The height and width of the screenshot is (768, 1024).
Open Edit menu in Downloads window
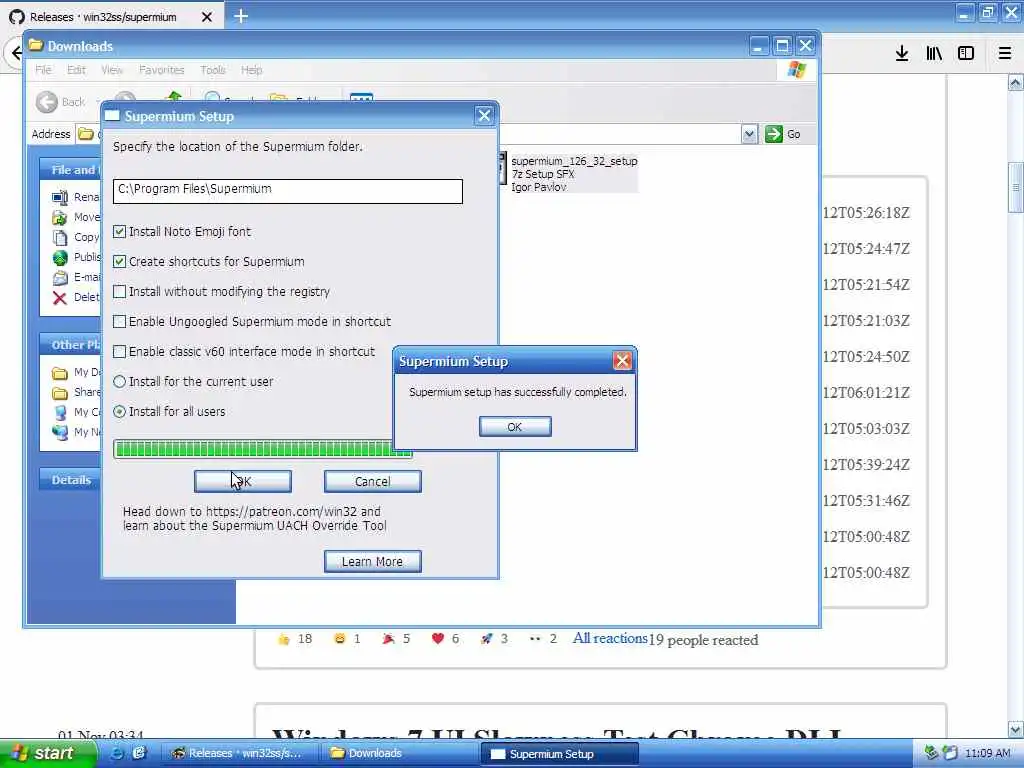[76, 70]
